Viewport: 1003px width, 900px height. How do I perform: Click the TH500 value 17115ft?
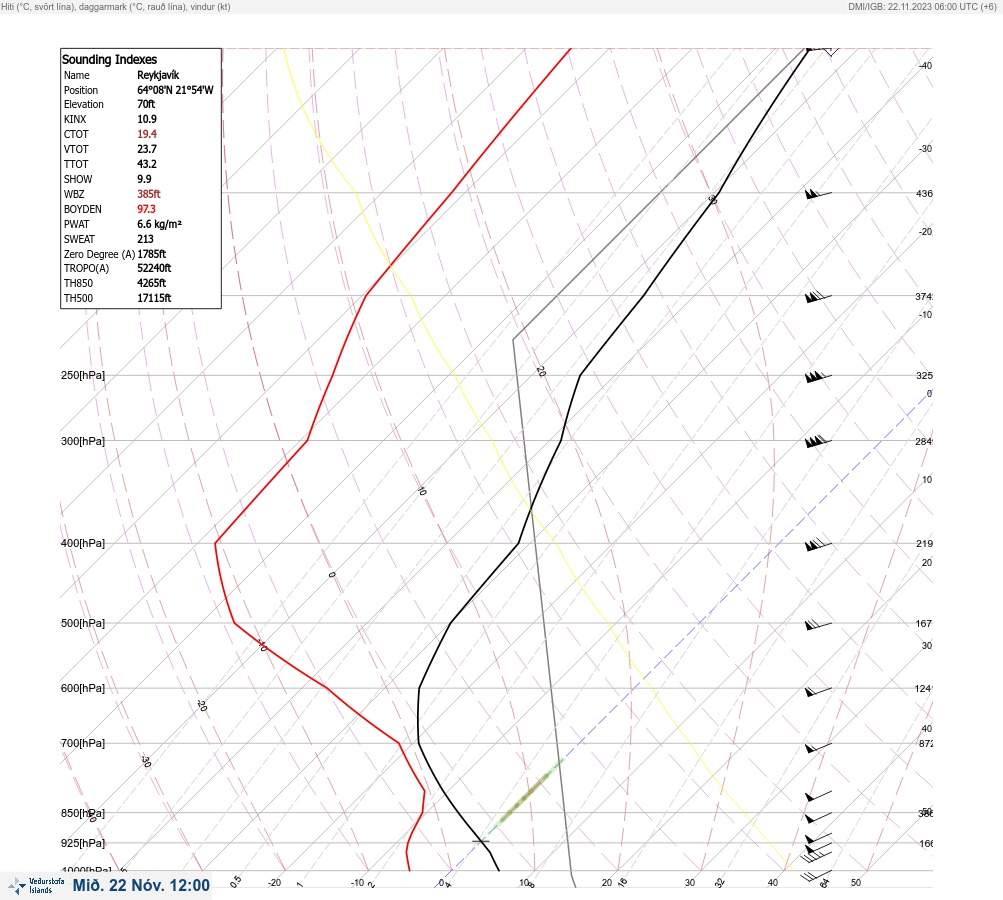(154, 298)
